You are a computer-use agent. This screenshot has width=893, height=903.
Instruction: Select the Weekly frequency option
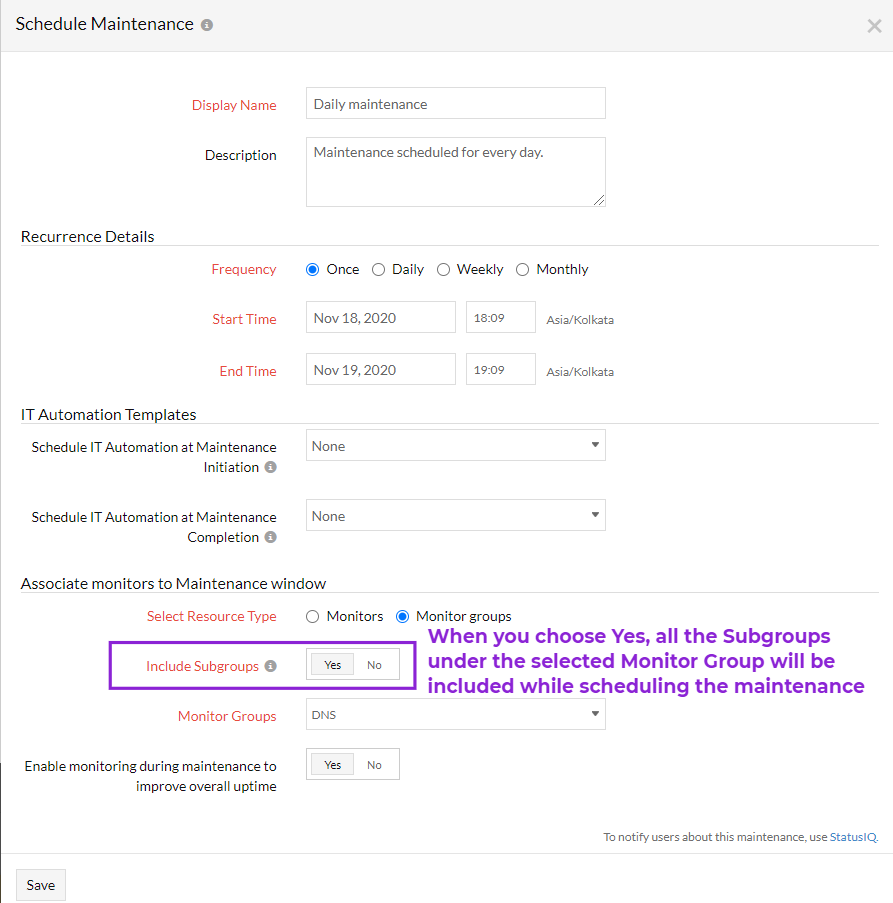[444, 269]
